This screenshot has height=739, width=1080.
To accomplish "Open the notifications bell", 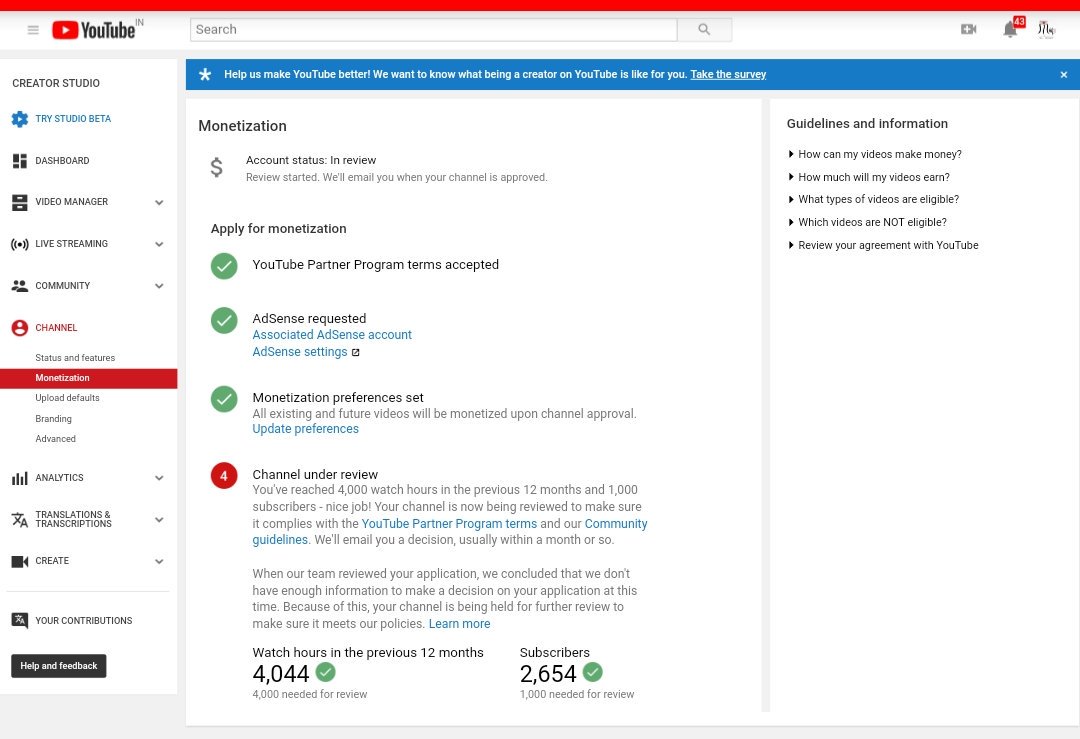I will pos(1010,30).
